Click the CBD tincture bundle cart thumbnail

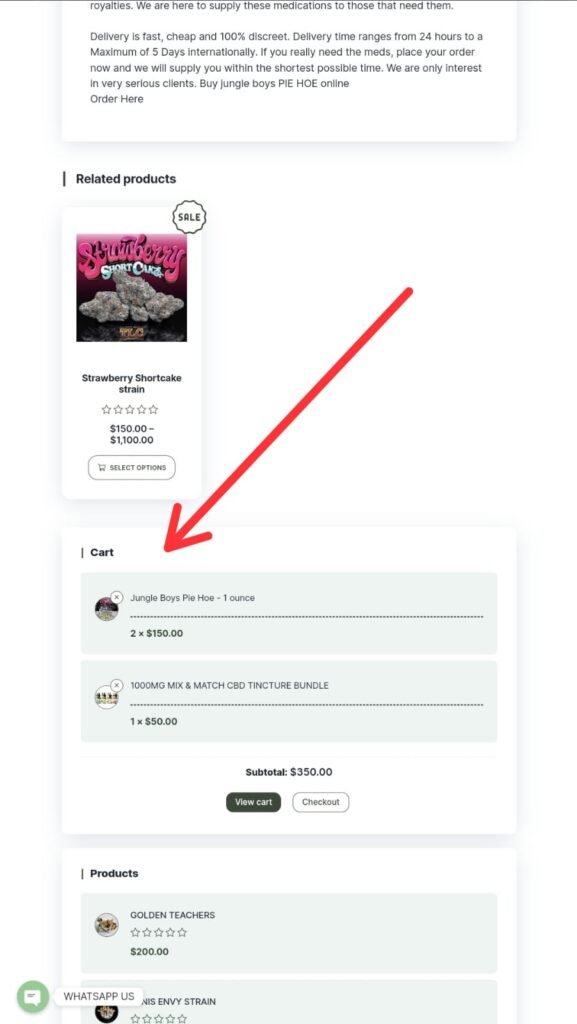click(x=106, y=697)
